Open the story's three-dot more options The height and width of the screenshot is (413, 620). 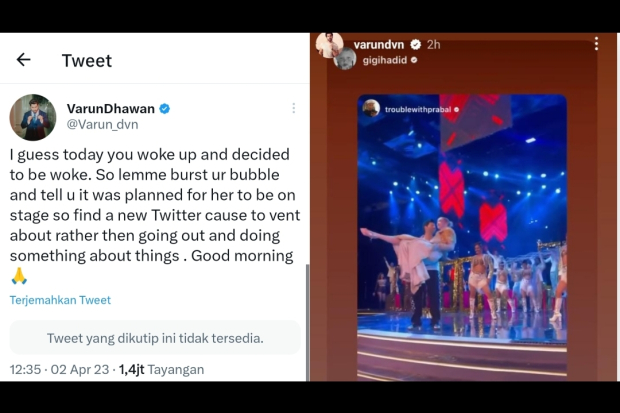[x=596, y=44]
